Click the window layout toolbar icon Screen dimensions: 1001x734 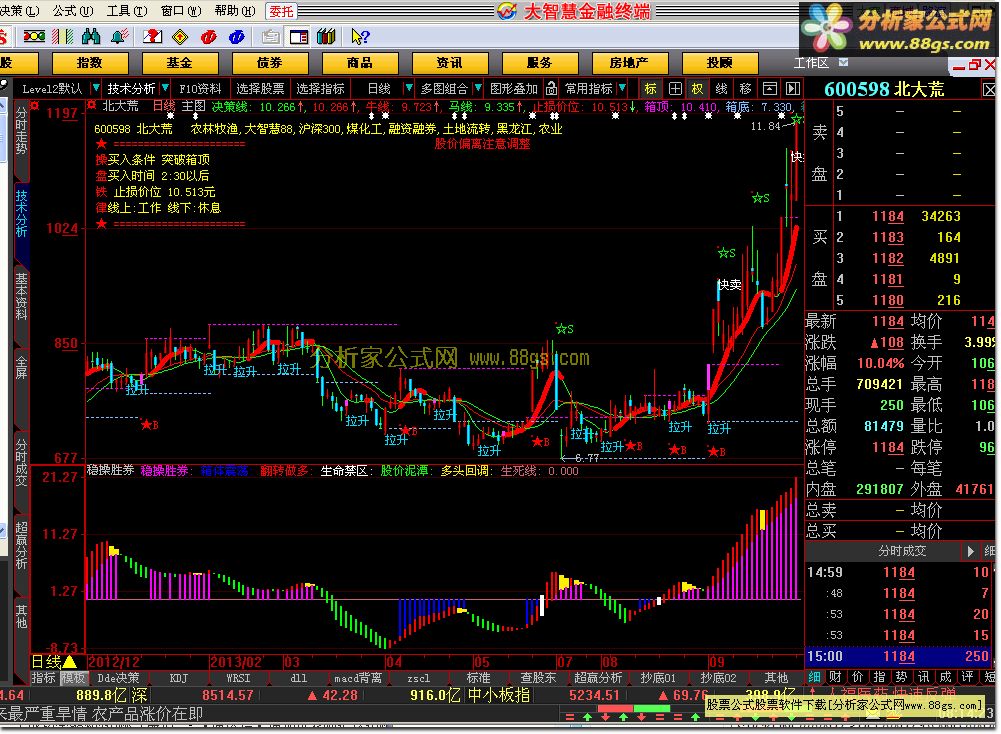pos(298,36)
